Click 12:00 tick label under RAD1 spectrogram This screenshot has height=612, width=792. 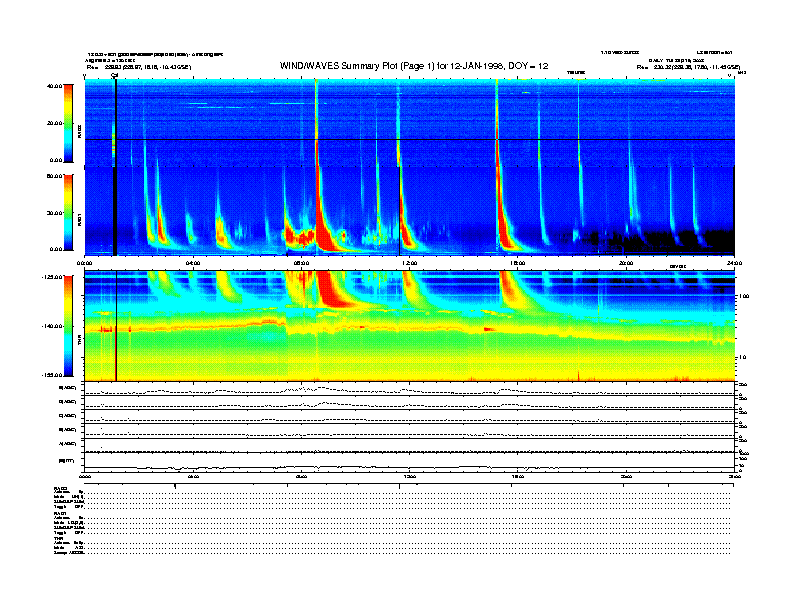(x=409, y=263)
